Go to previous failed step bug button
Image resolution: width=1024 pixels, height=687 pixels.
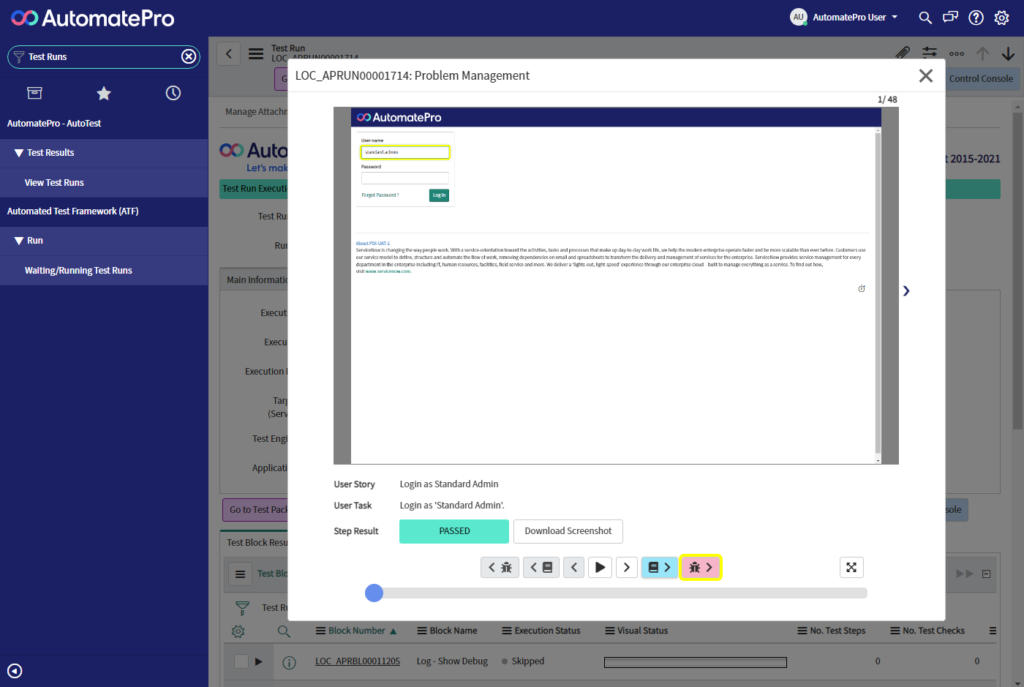[500, 568]
